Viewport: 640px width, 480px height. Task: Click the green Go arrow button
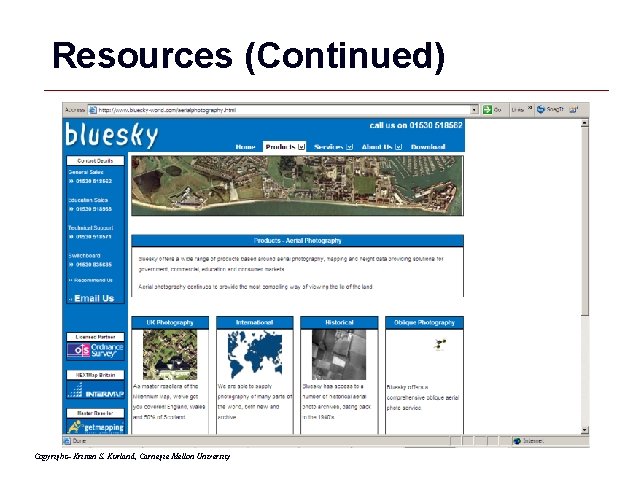click(x=487, y=109)
